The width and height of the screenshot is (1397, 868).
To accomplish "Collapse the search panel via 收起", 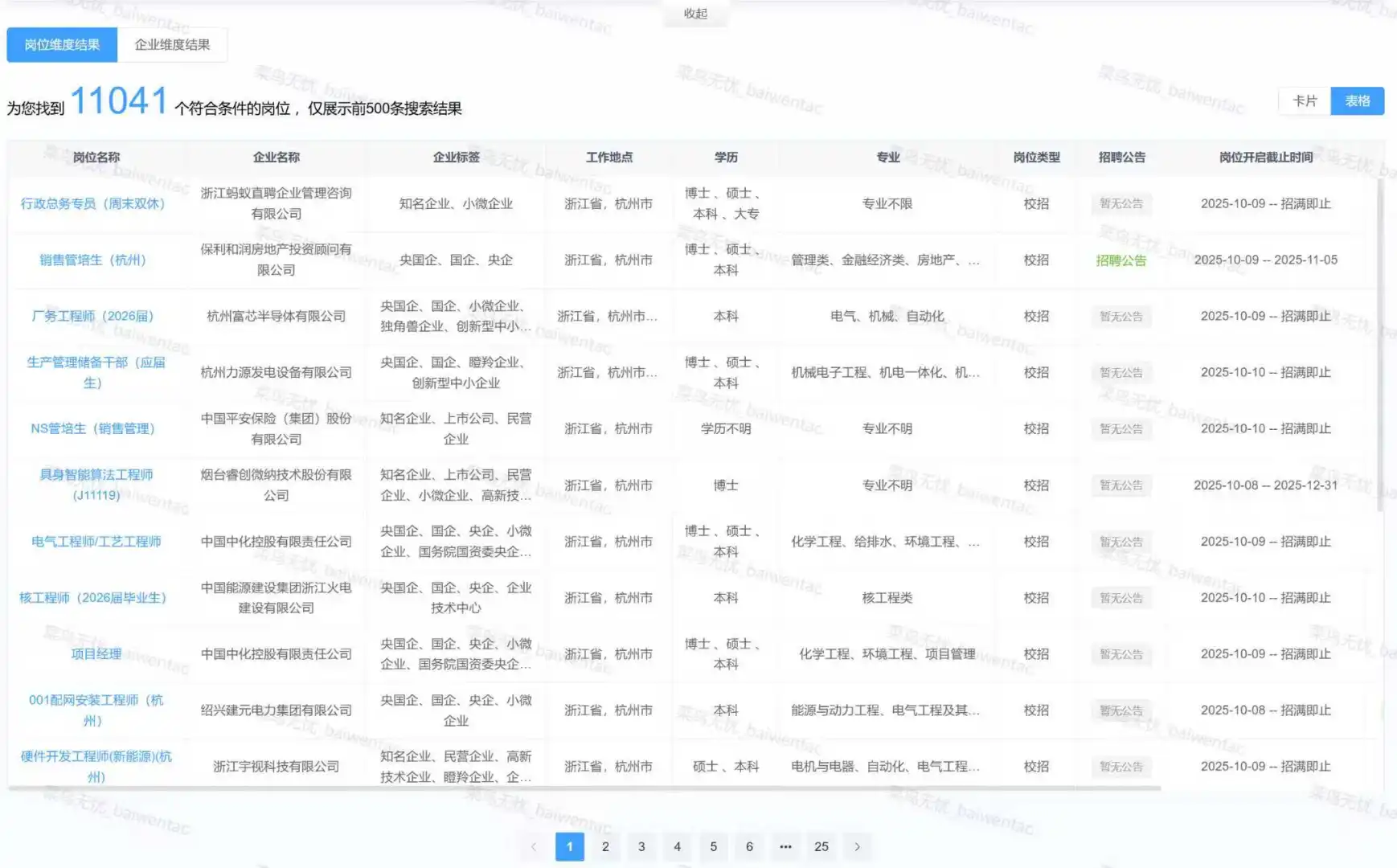I will pos(694,13).
